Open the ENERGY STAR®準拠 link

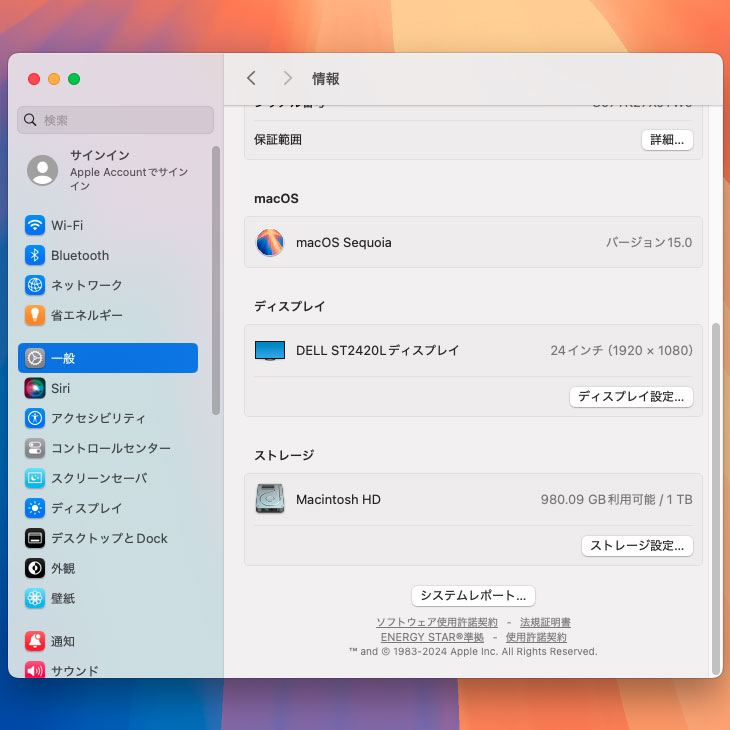[432, 637]
